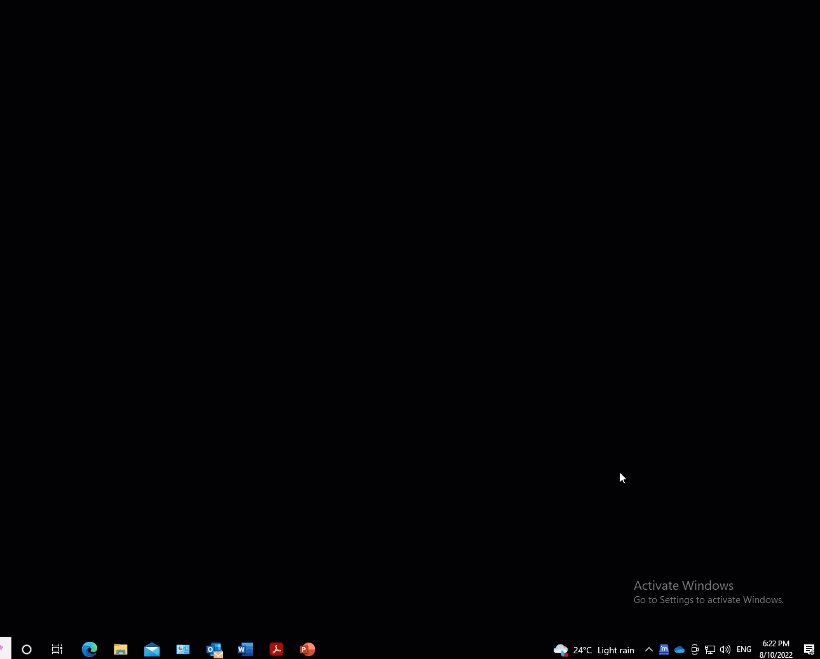Open Task View on the taskbar

pyautogui.click(x=57, y=649)
